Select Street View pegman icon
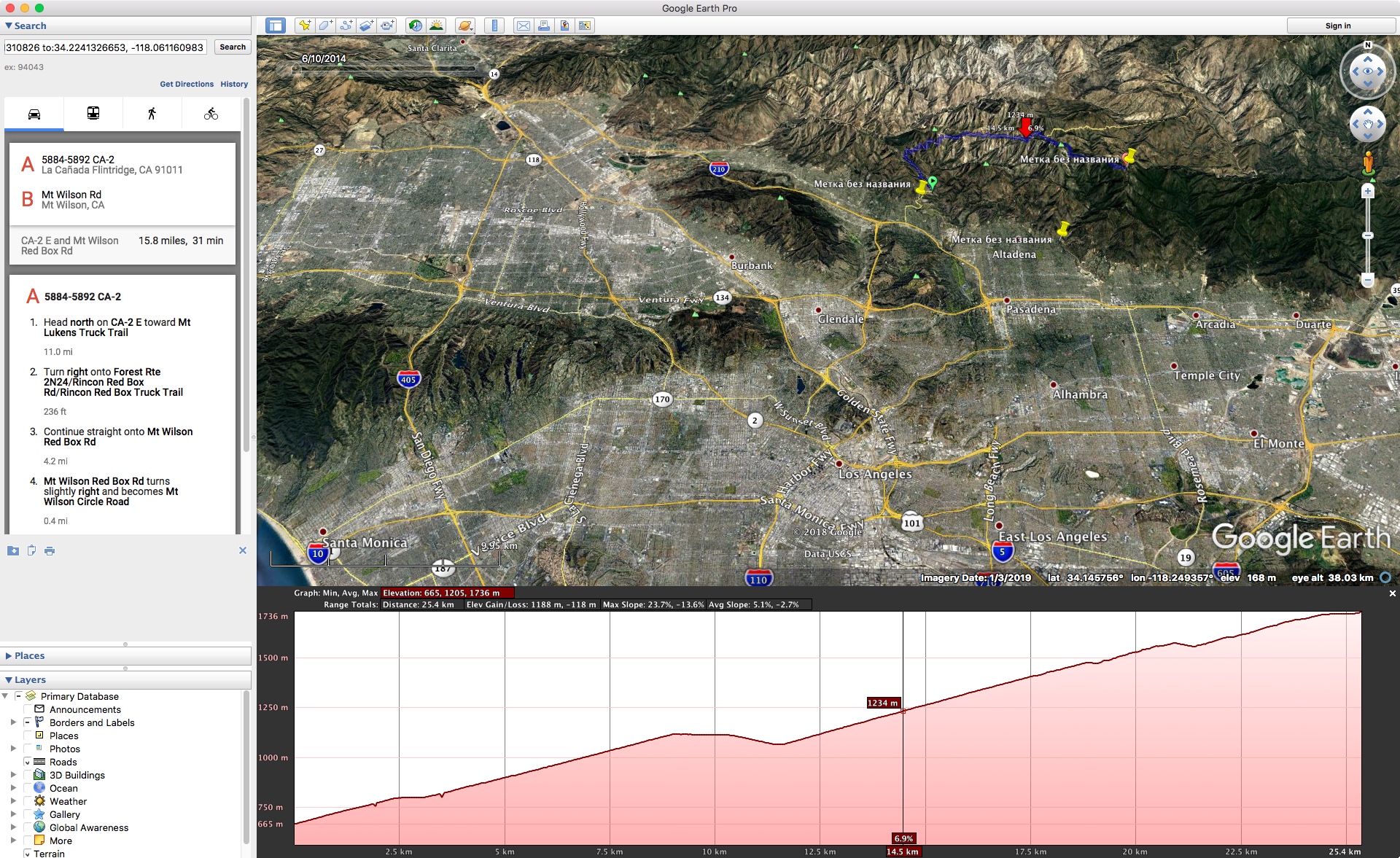The width and height of the screenshot is (1400, 858). (x=1369, y=163)
